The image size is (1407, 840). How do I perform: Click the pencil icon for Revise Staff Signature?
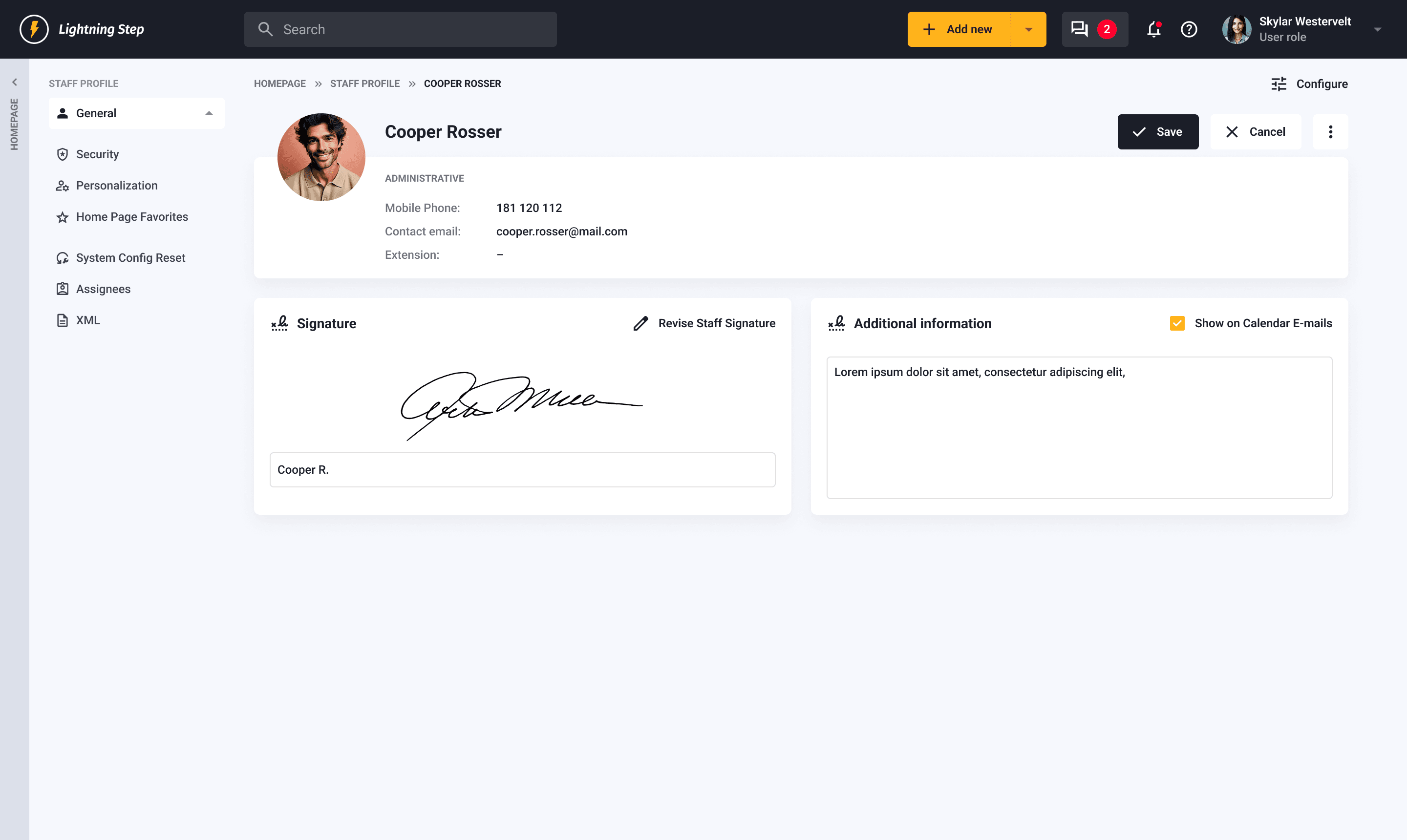pos(640,323)
